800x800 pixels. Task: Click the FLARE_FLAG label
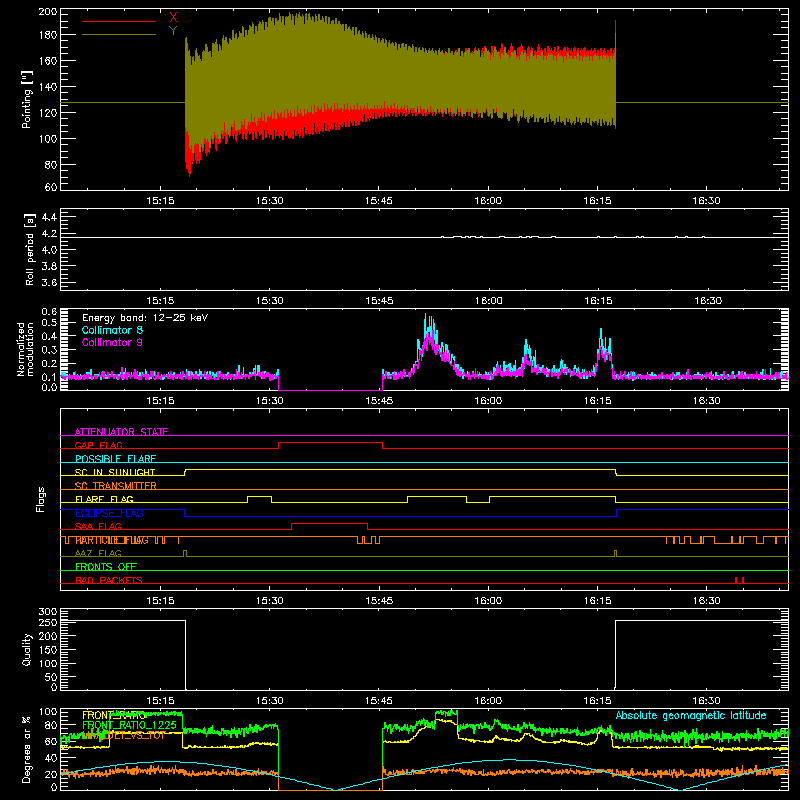104,499
